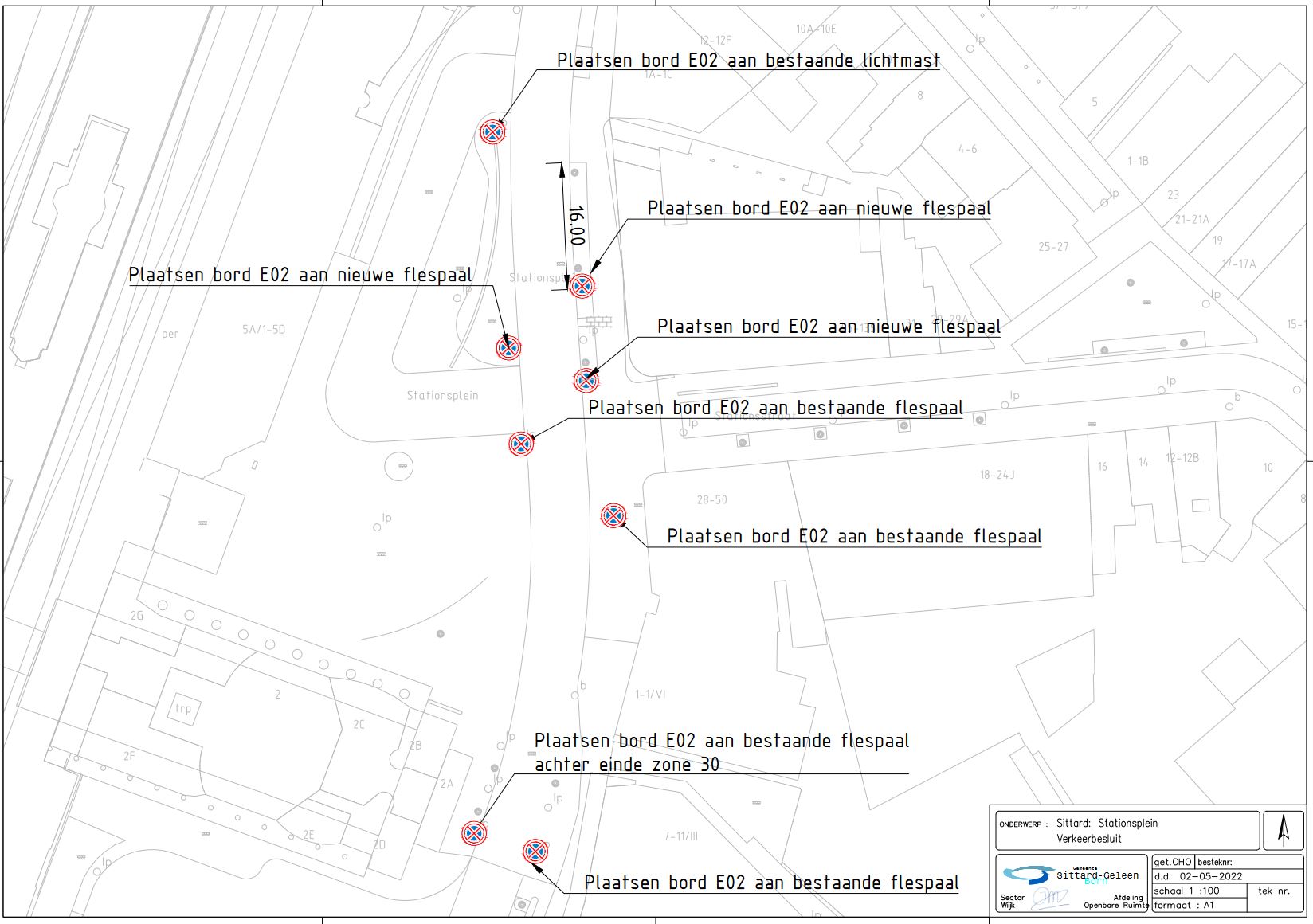Select the 'trp' label inside the station building
This screenshot has width=1313, height=924.
(x=183, y=708)
